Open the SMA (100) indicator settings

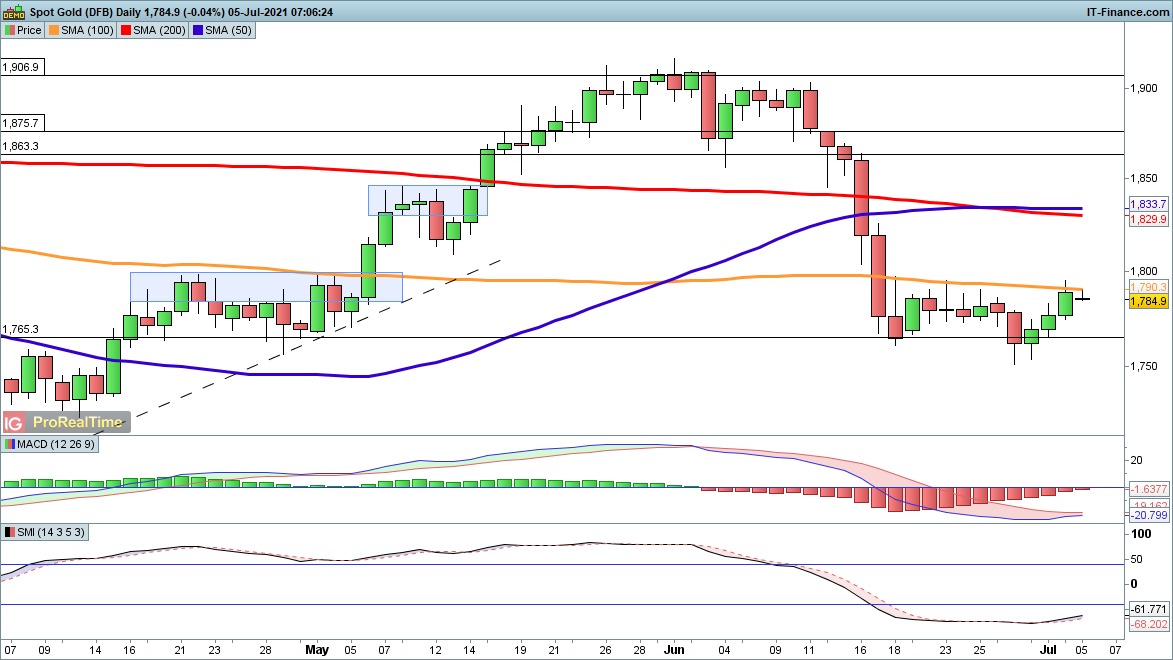[x=85, y=30]
